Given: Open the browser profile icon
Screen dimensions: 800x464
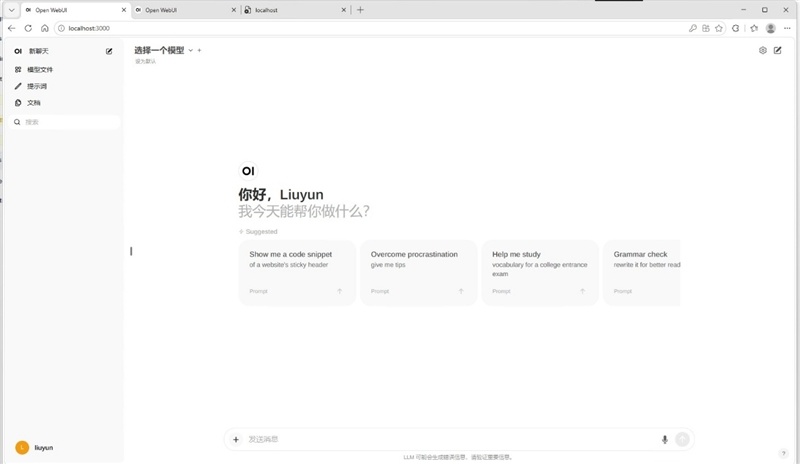Looking at the screenshot, I should (770, 28).
